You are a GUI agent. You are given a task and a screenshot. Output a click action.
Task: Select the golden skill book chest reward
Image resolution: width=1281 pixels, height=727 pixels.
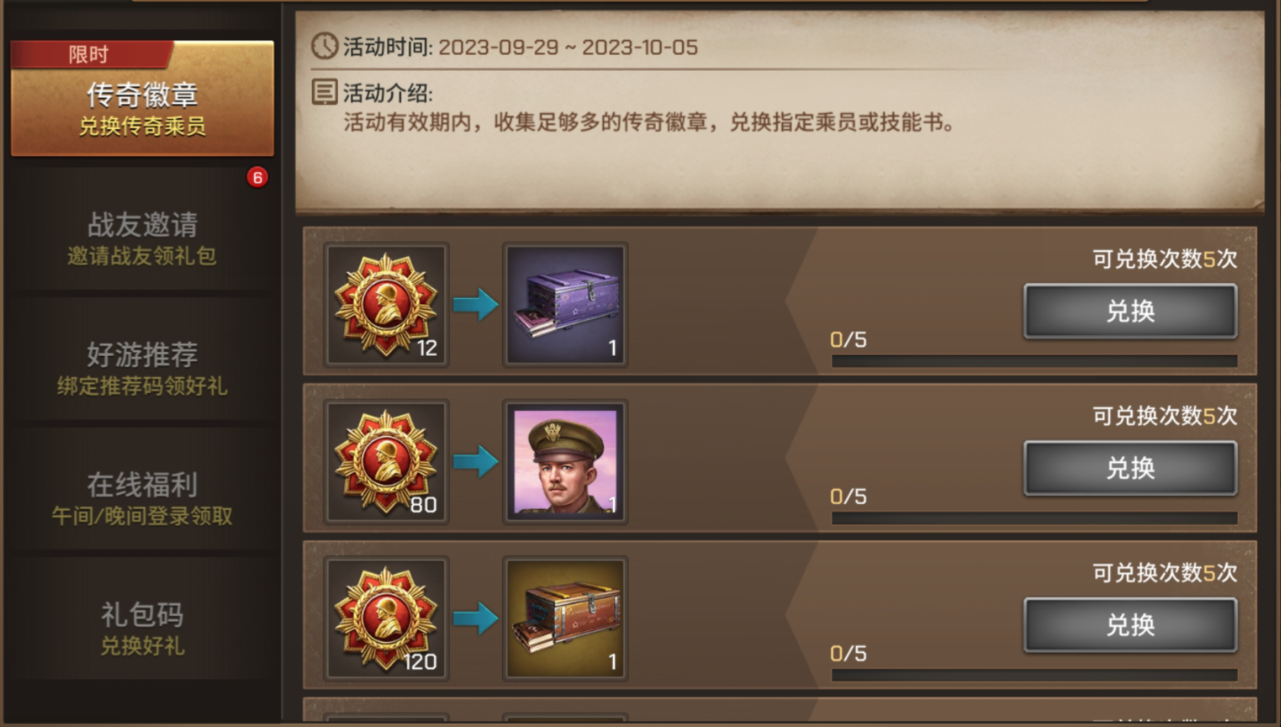coord(565,618)
